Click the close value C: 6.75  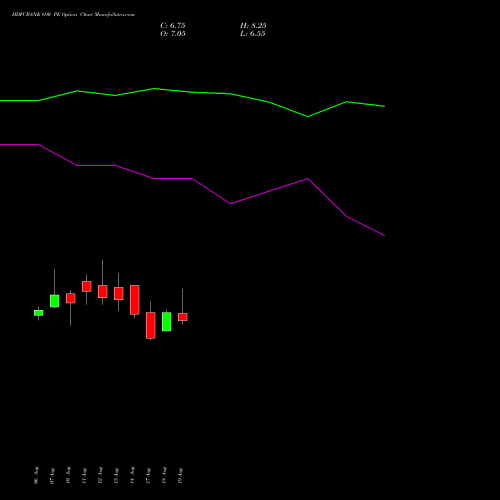173,26
